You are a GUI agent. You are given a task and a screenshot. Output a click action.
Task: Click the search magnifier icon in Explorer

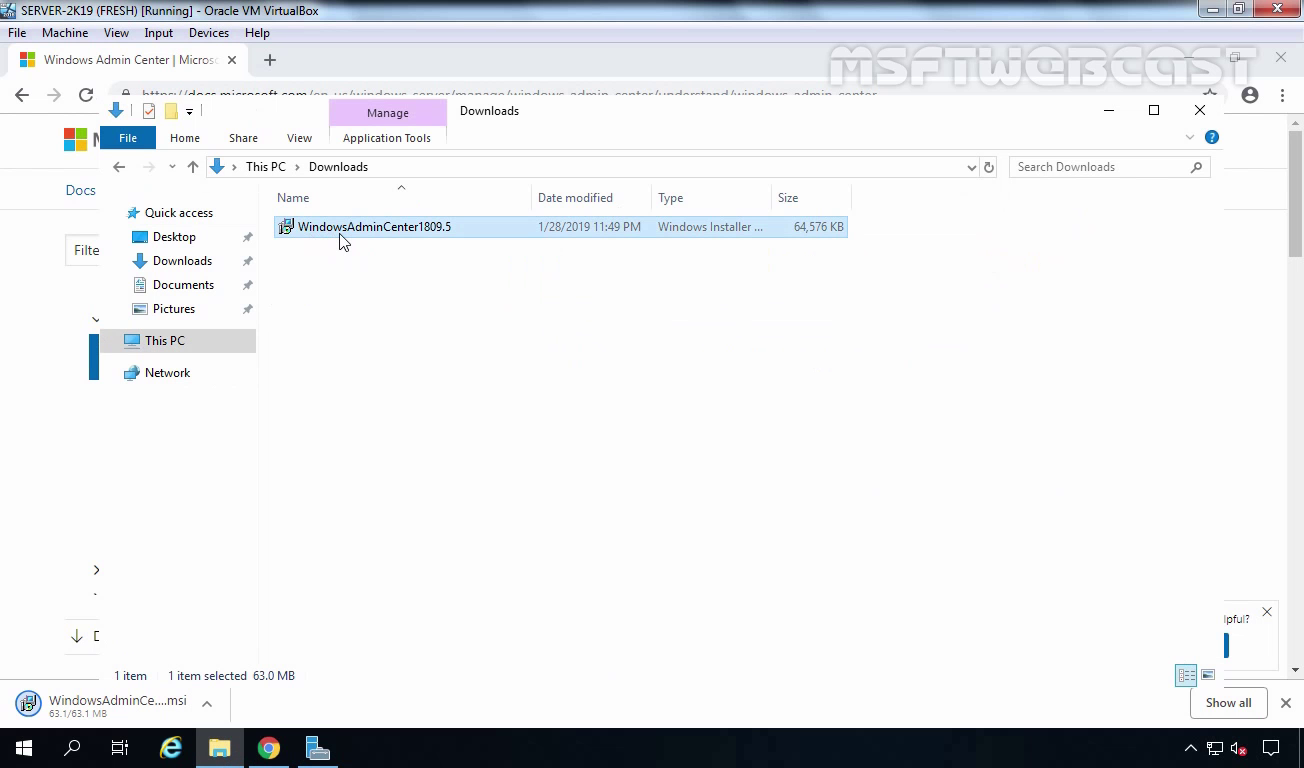point(1196,167)
